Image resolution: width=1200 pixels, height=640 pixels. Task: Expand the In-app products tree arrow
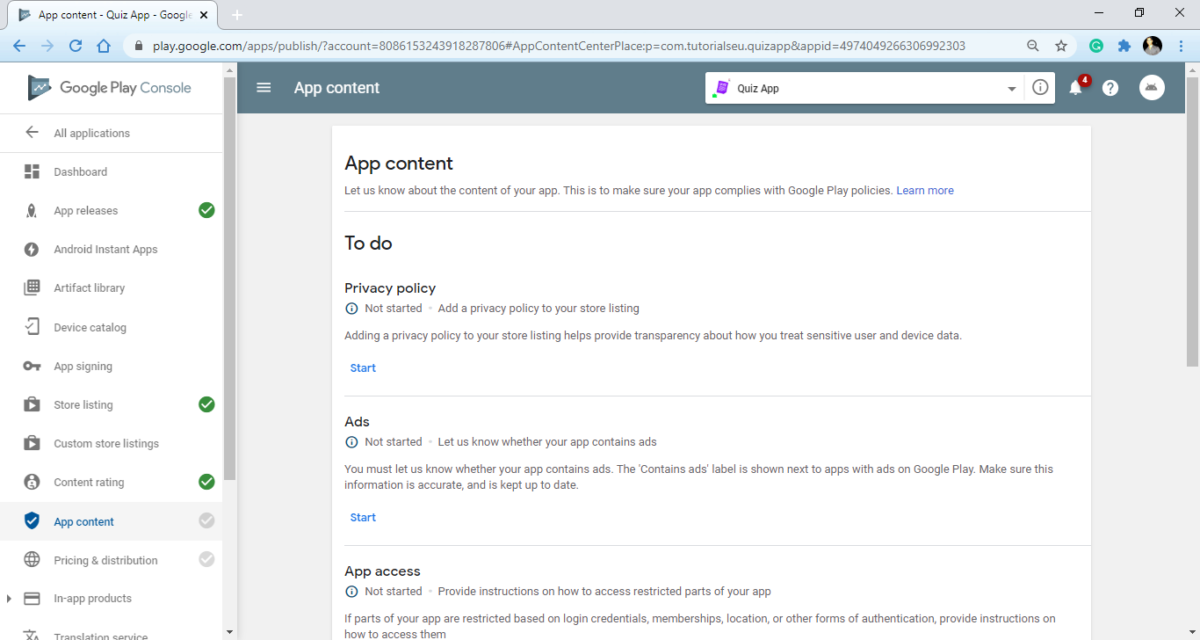[9, 599]
